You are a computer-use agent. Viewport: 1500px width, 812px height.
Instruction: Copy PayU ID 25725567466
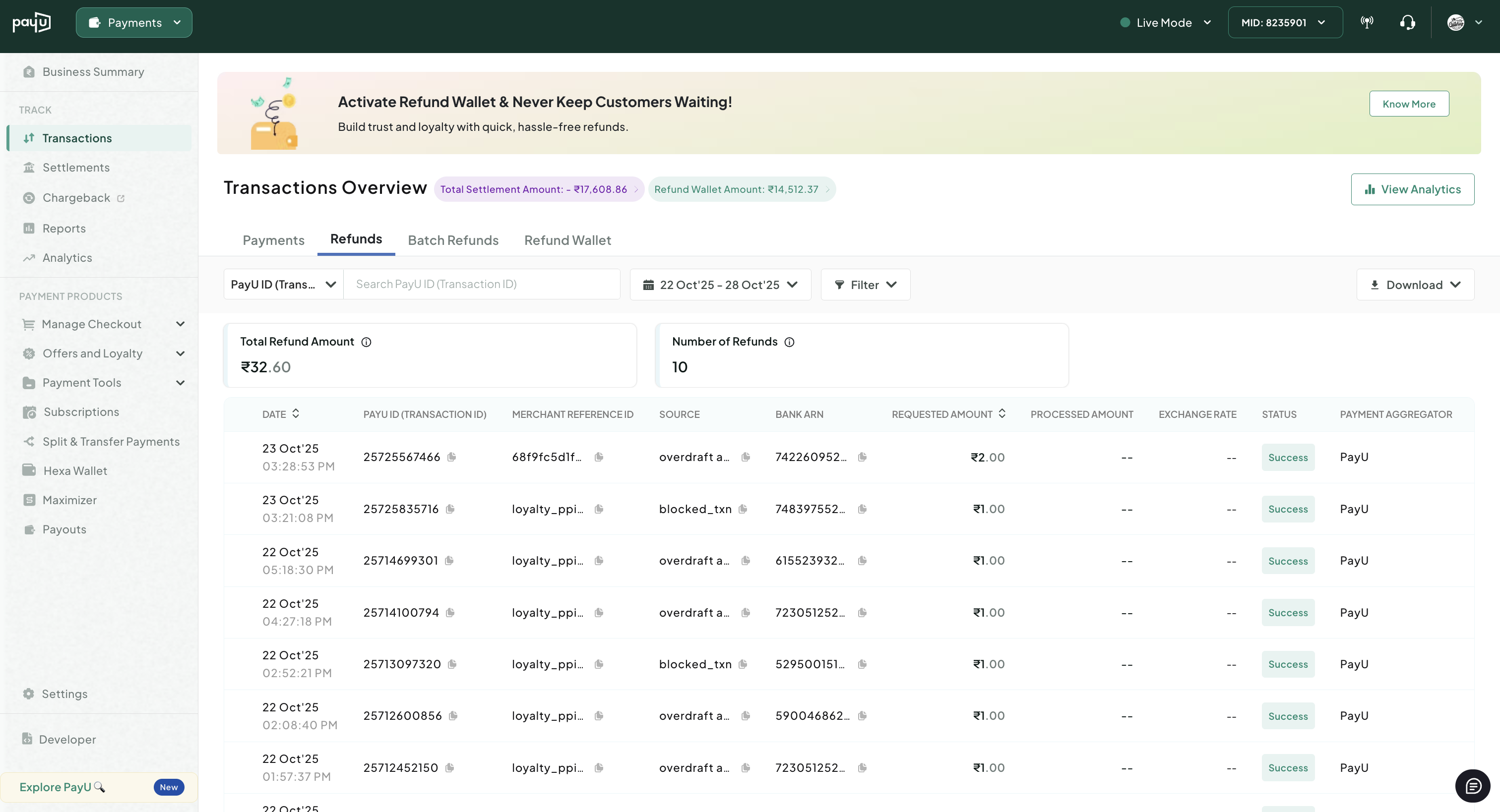click(451, 457)
